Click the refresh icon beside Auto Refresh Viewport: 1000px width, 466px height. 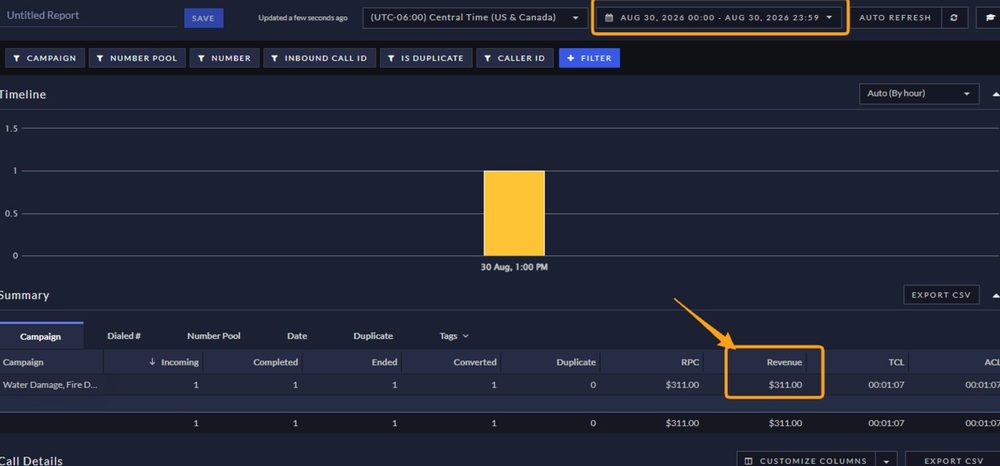click(954, 18)
